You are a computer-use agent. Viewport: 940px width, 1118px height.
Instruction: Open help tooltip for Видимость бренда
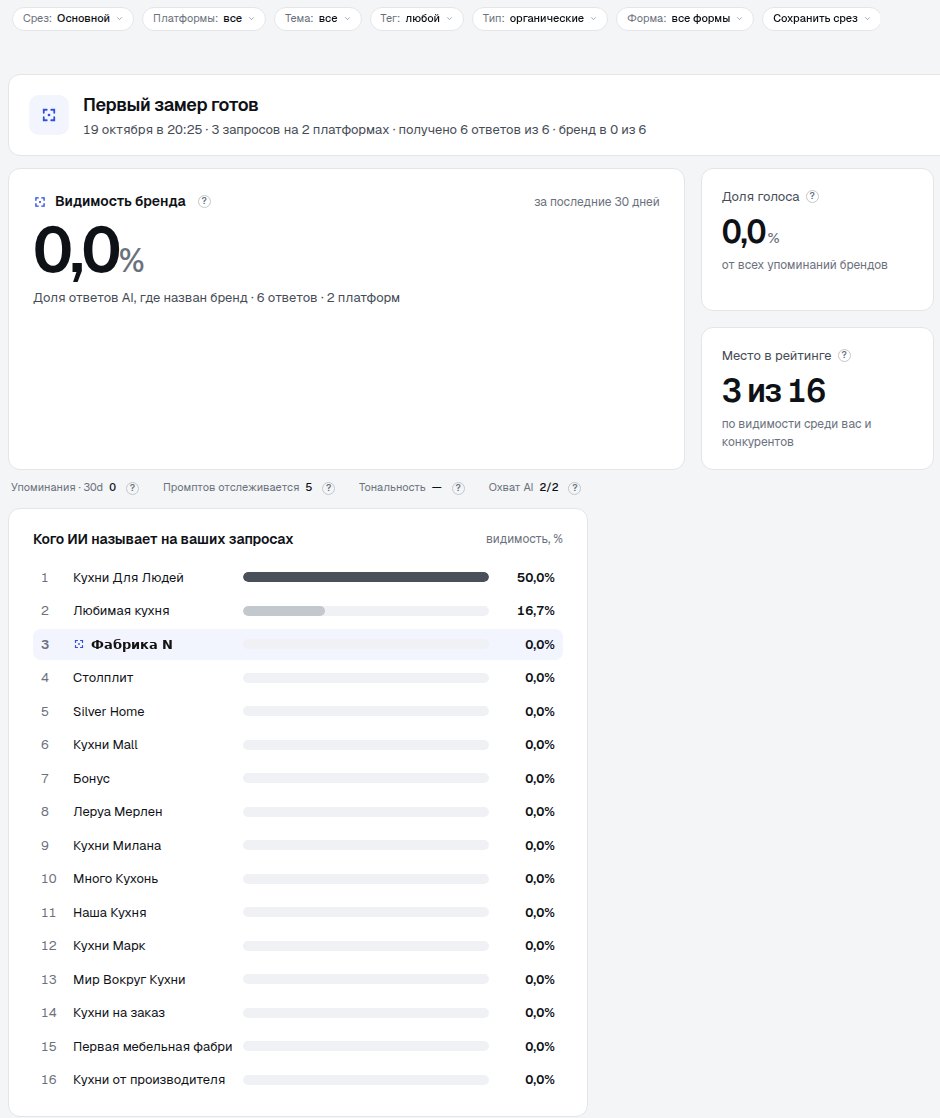204,201
